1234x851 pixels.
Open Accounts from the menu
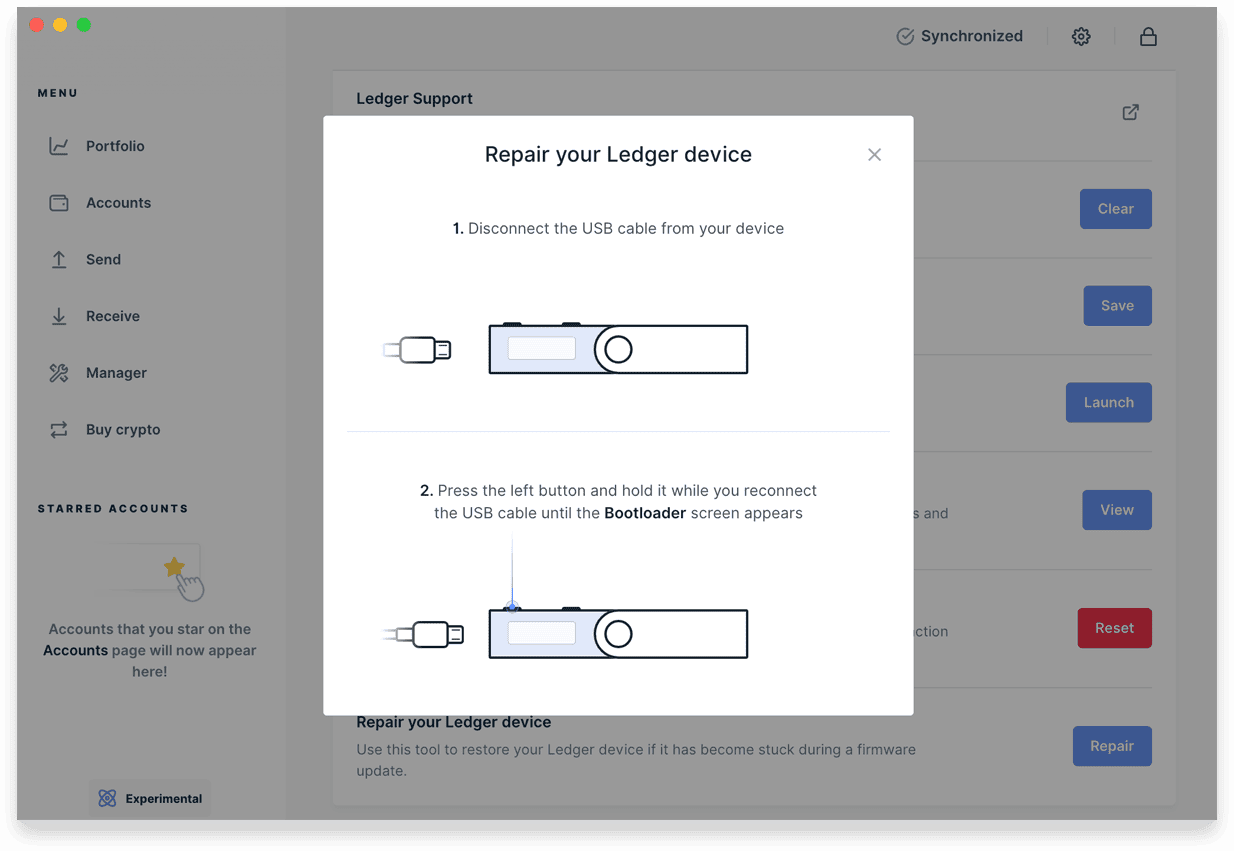(x=118, y=203)
